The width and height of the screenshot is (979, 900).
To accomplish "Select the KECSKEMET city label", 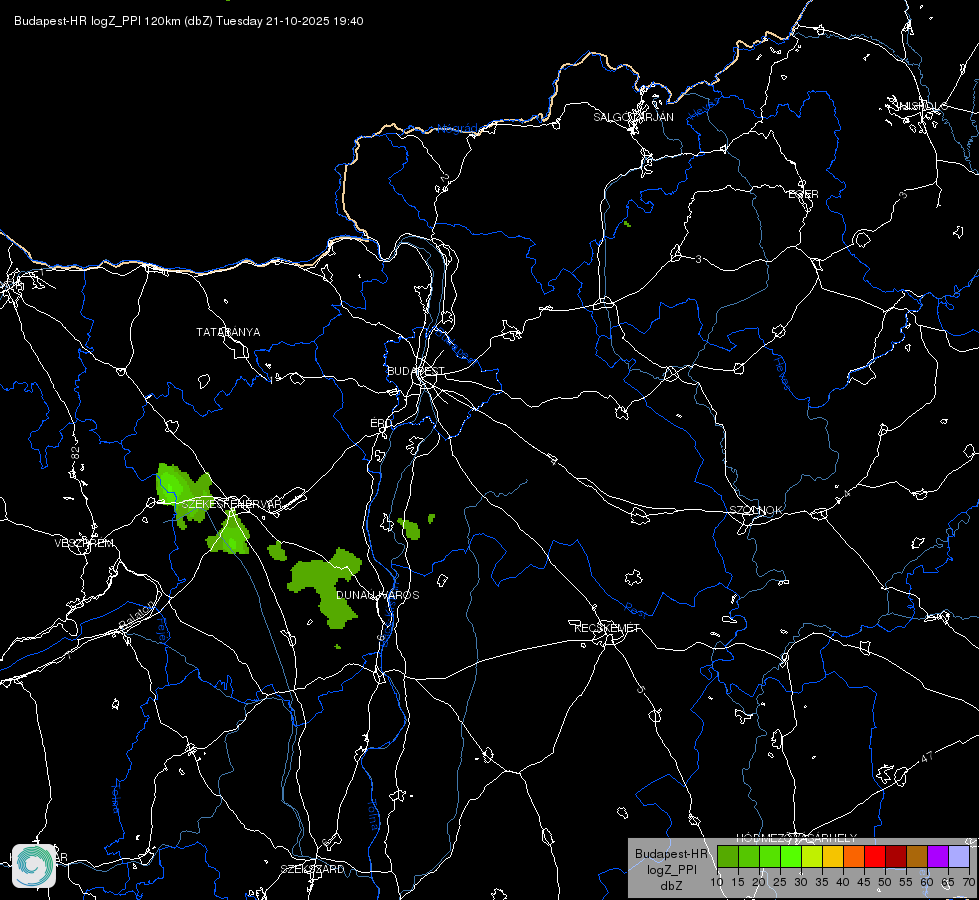I will (607, 628).
